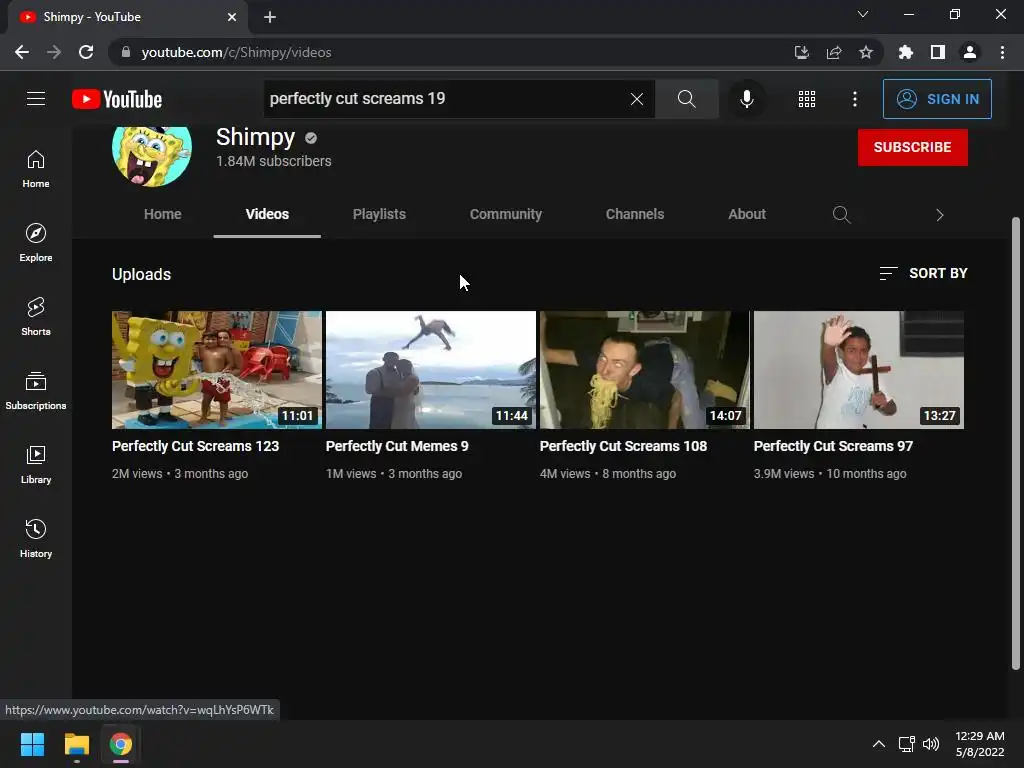
Task: Open Subscriptions in sidebar
Action: (36, 391)
